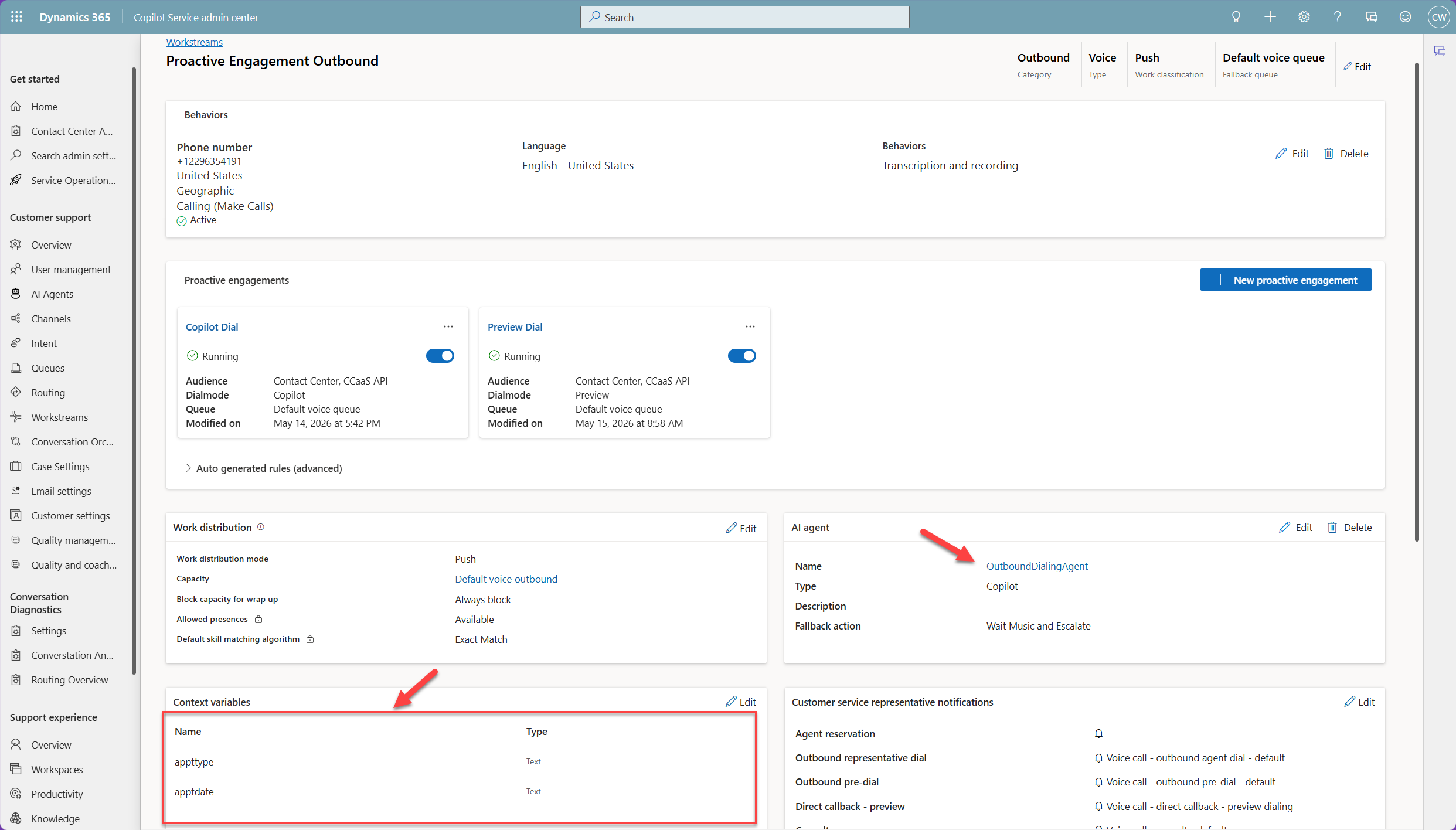Open the Default voice outbound capacity link
This screenshot has width=1456, height=830.
point(506,579)
